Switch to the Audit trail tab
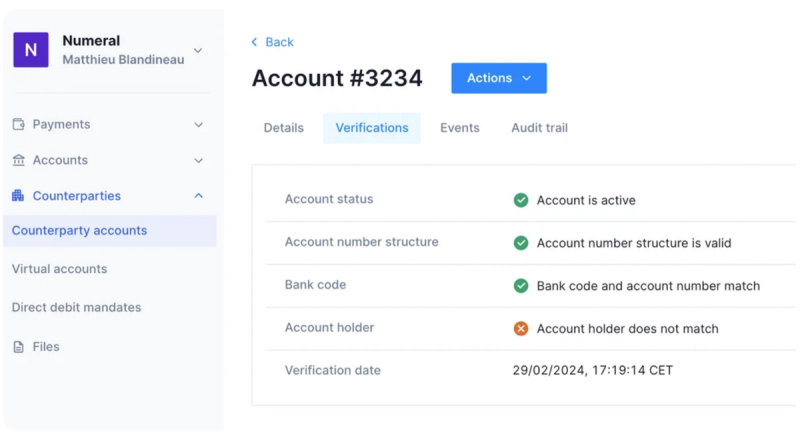The image size is (800, 445). coord(539,128)
